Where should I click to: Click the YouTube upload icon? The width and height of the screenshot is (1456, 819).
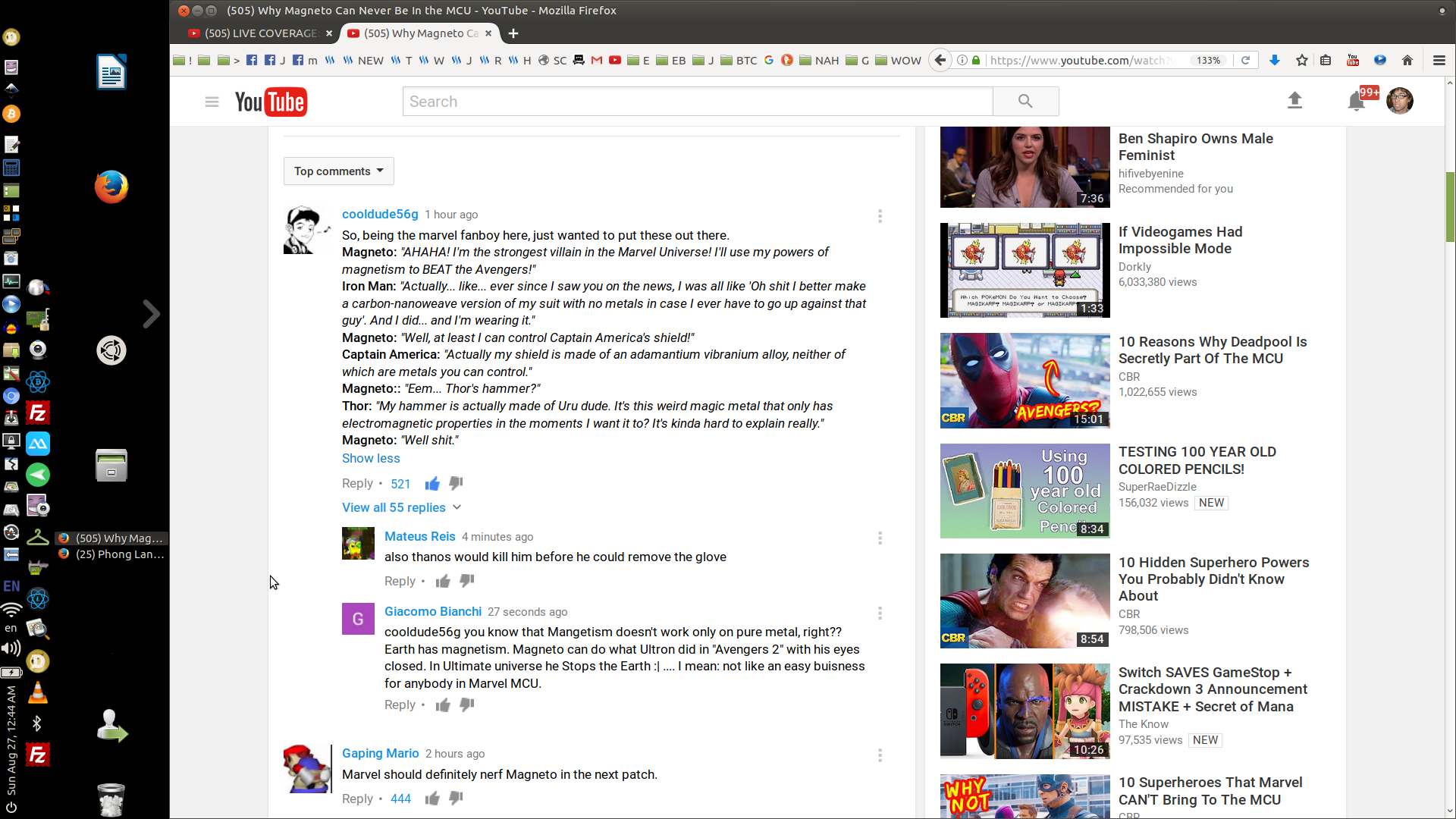click(x=1294, y=100)
